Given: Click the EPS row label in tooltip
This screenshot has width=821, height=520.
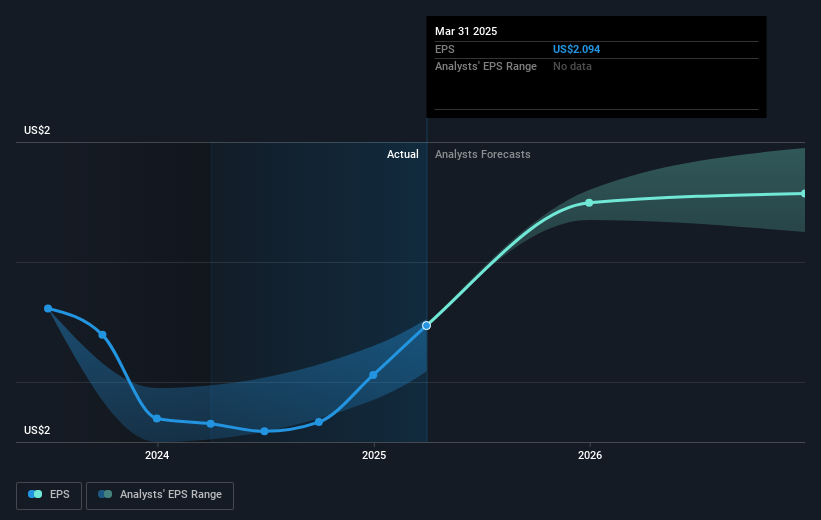Looking at the screenshot, I should (445, 49).
